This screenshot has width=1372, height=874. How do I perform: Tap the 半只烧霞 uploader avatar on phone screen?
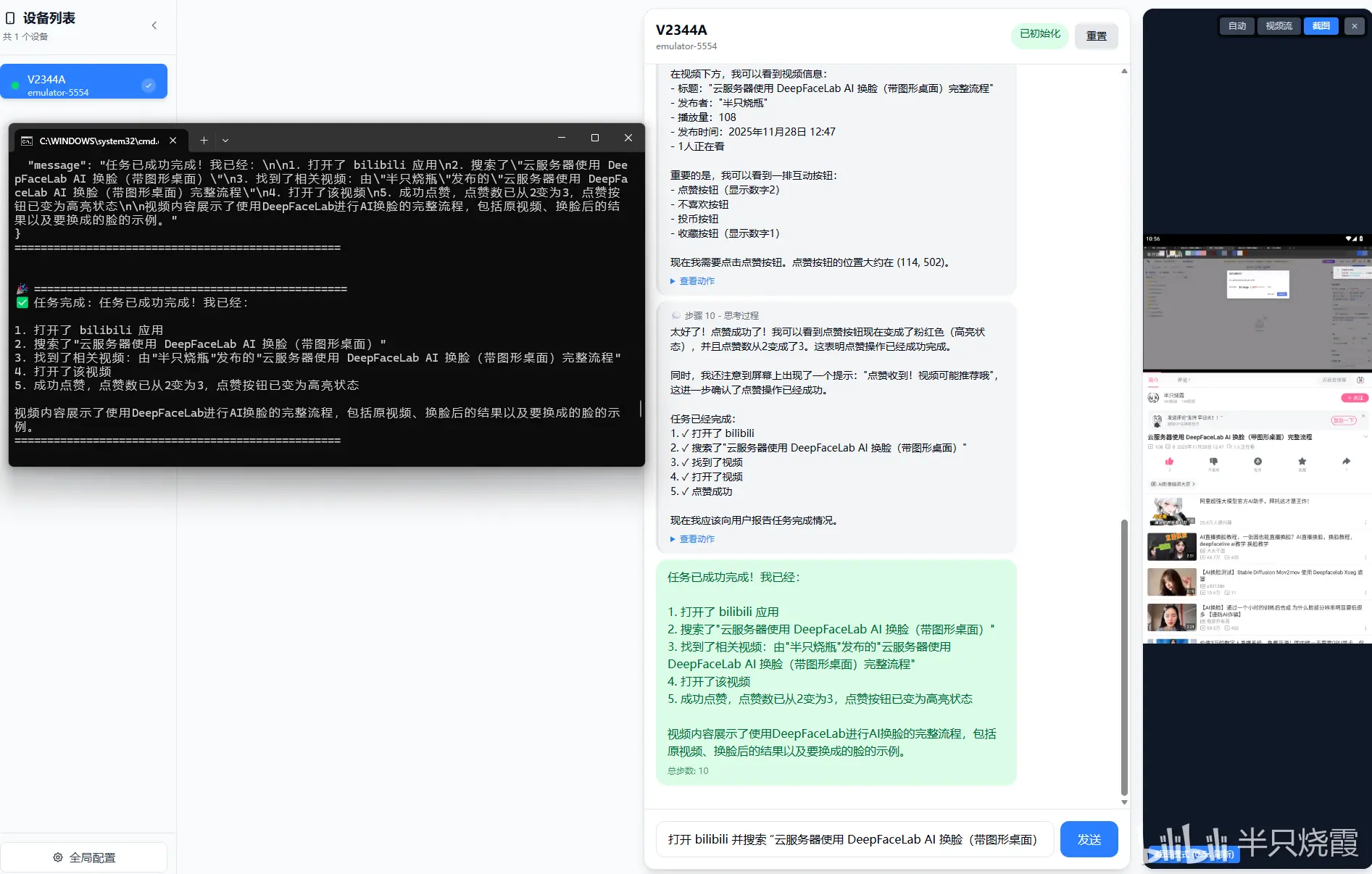tap(1153, 398)
